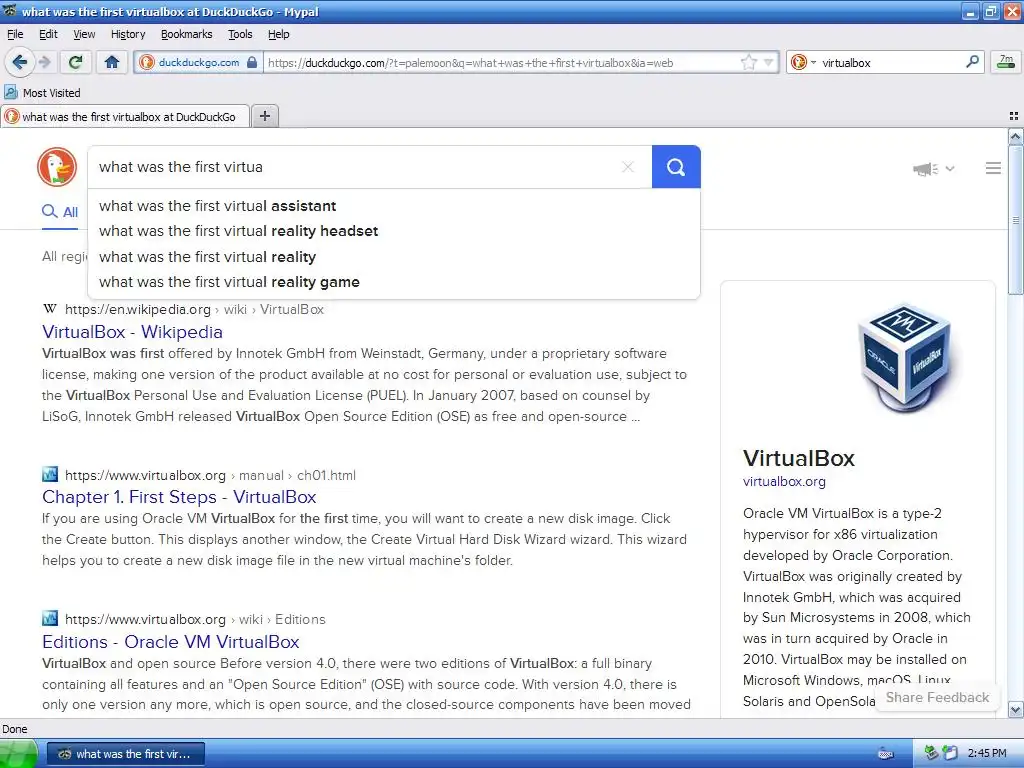Open the Tools menu
1024x768 pixels.
(240, 34)
